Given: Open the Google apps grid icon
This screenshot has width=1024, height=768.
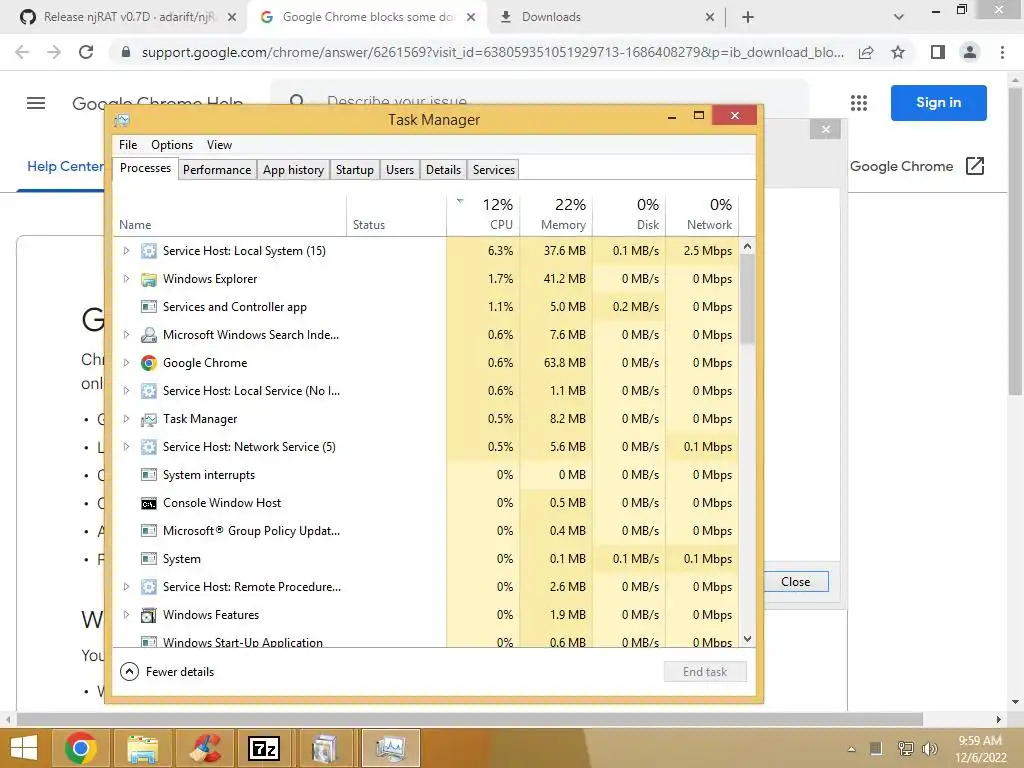Looking at the screenshot, I should pos(859,103).
